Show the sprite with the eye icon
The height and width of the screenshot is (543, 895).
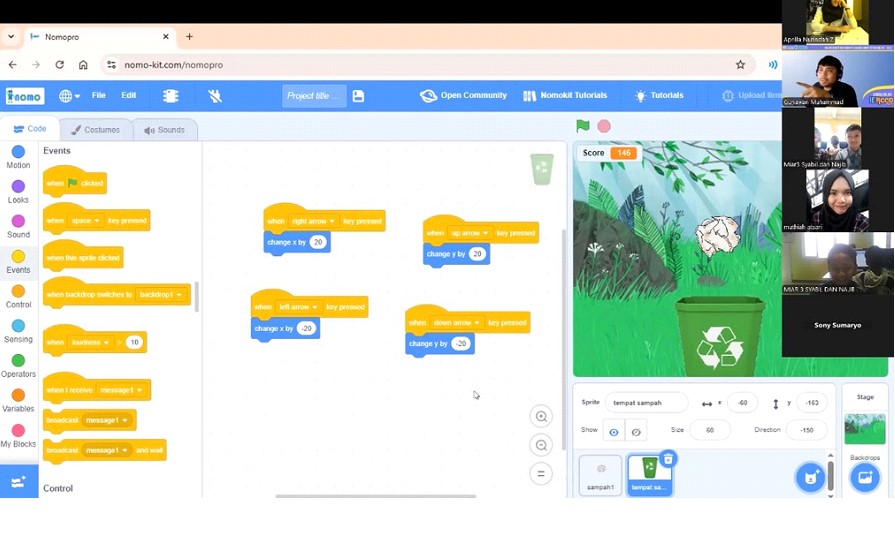pyautogui.click(x=614, y=432)
